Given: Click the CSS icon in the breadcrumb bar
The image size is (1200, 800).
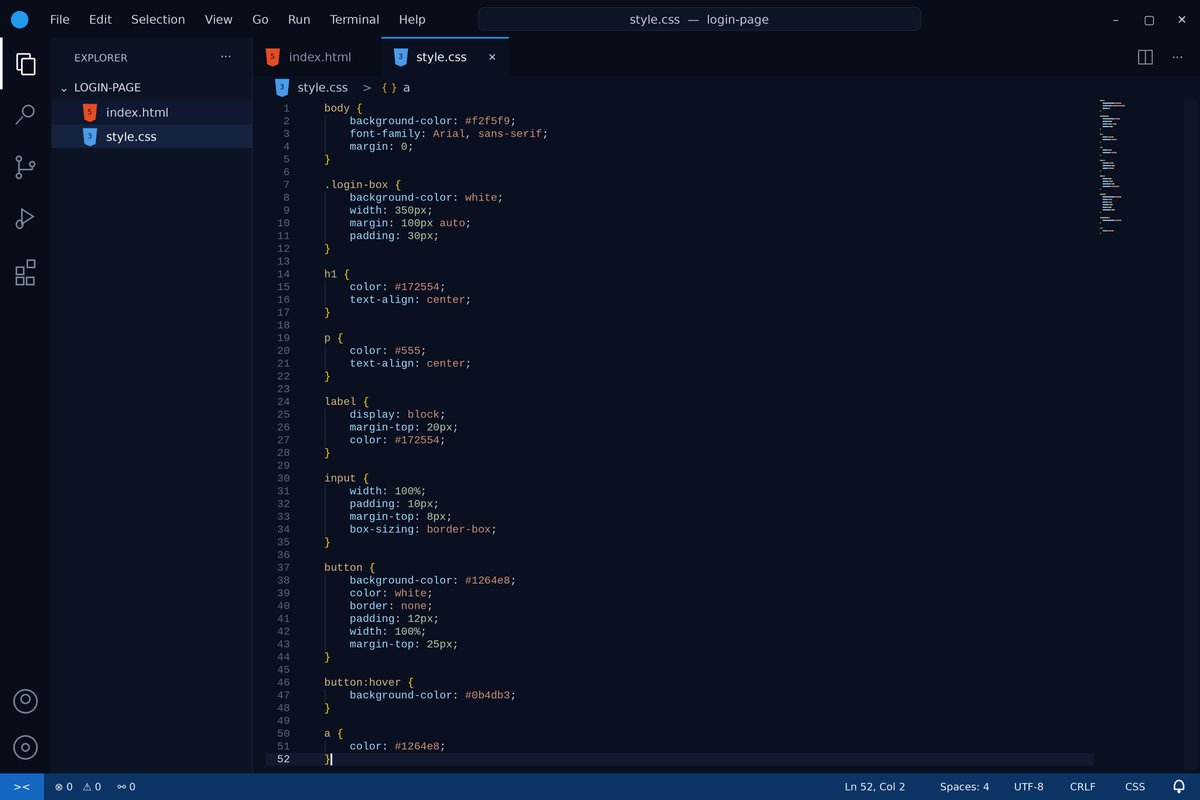Looking at the screenshot, I should (282, 88).
